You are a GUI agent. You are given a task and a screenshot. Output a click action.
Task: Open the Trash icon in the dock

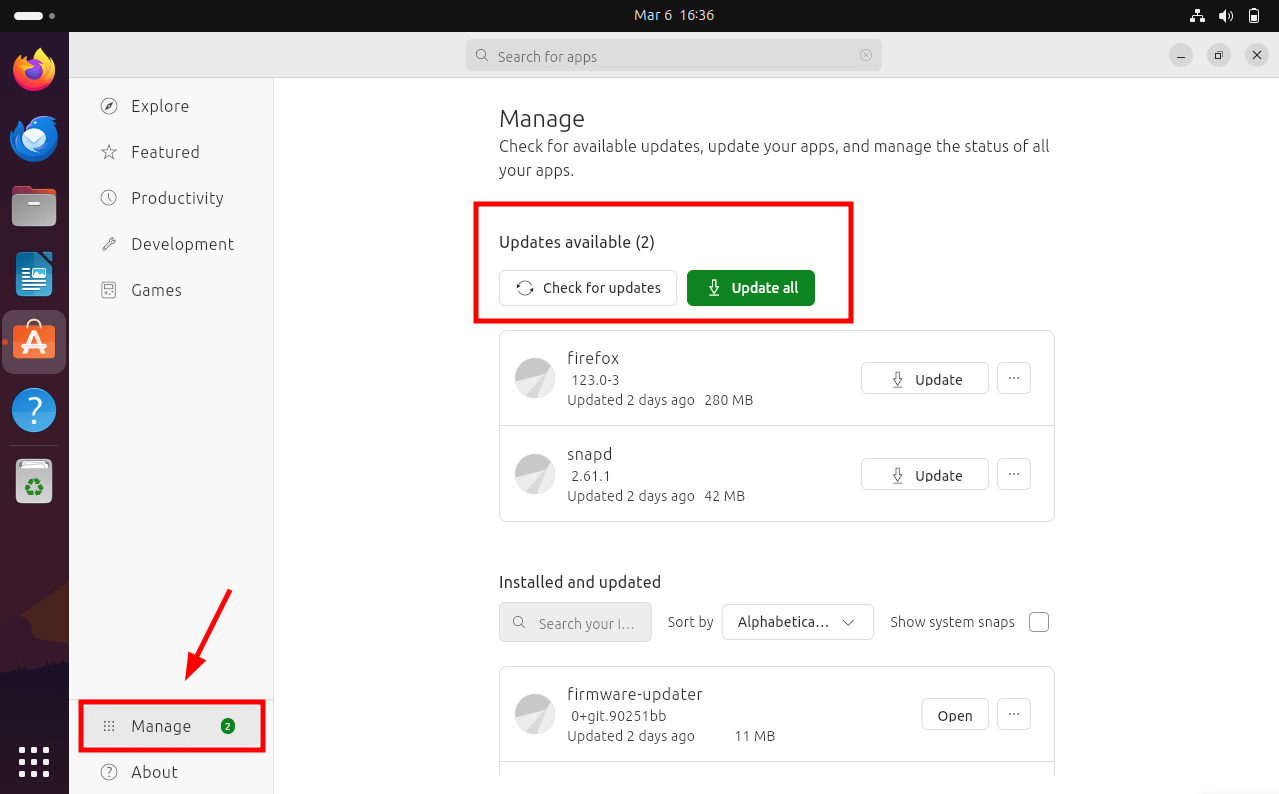click(x=34, y=481)
